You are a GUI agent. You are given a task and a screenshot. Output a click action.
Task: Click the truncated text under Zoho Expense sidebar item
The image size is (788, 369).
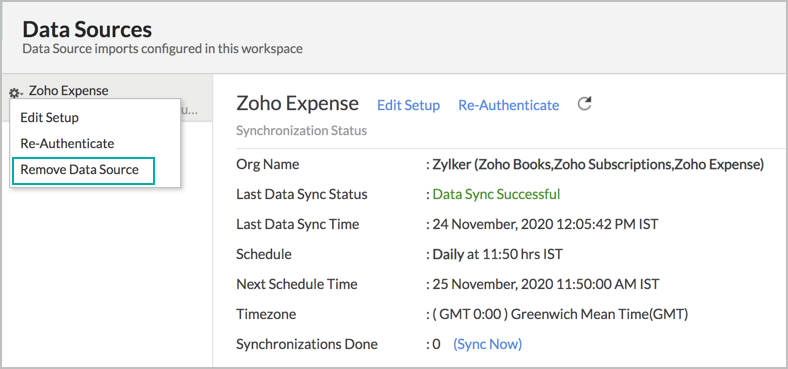[189, 111]
